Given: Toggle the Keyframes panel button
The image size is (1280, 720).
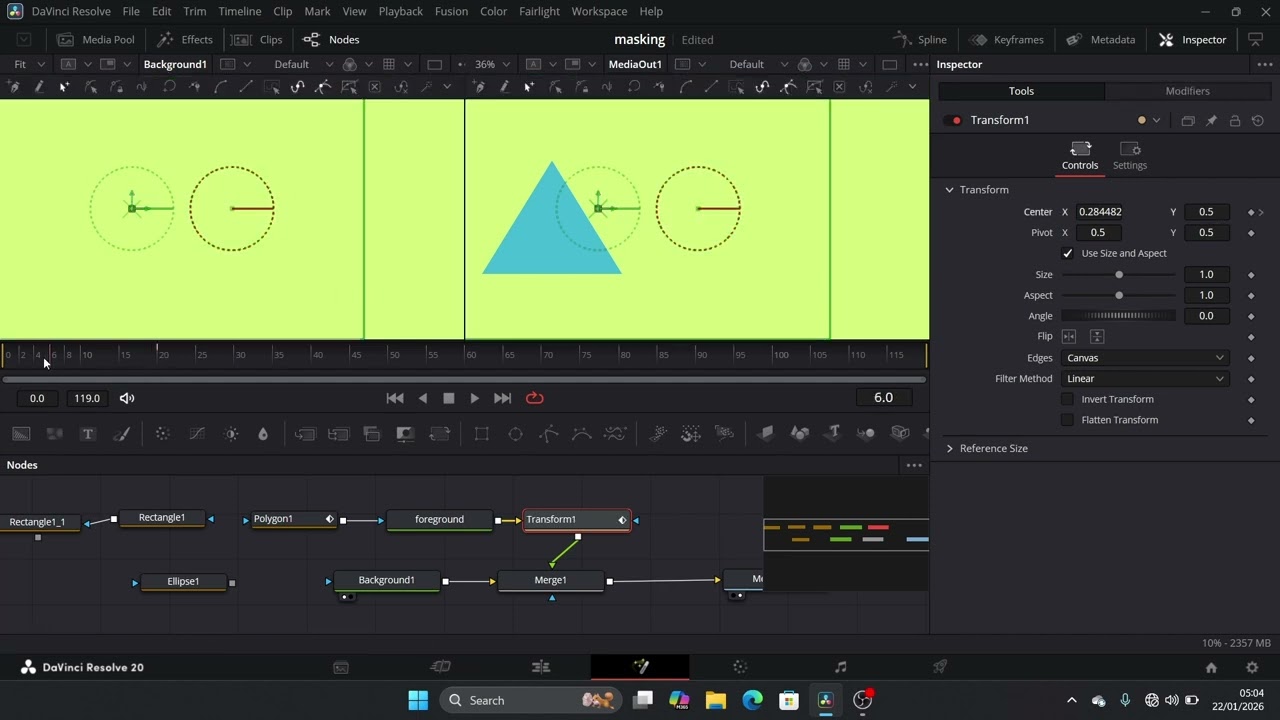Looking at the screenshot, I should [x=1007, y=40].
